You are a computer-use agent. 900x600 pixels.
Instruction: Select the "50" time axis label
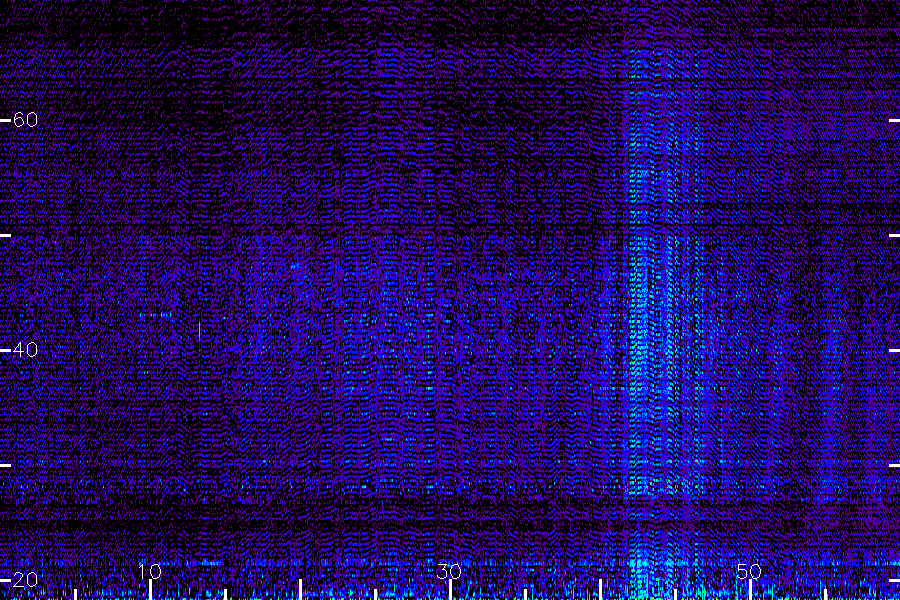(x=749, y=571)
